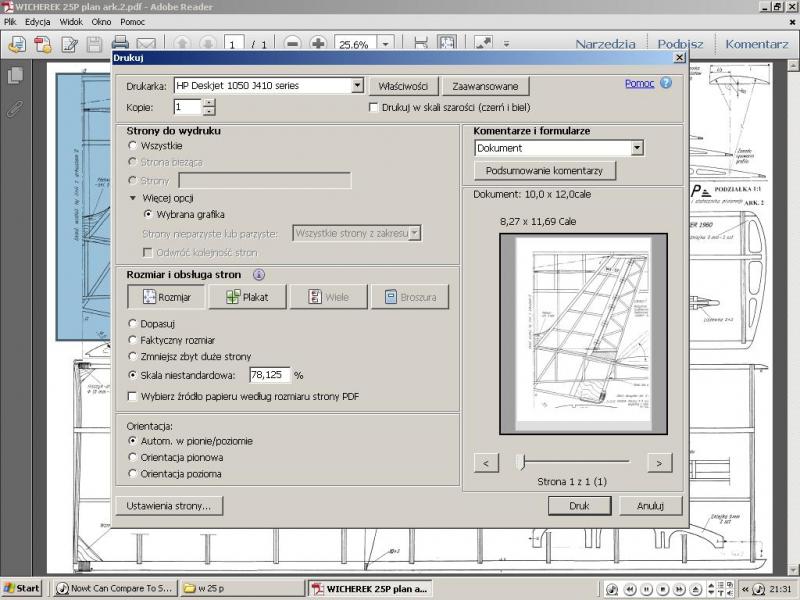Click the zoom out minus icon
This screenshot has width=800, height=600.
292,44
